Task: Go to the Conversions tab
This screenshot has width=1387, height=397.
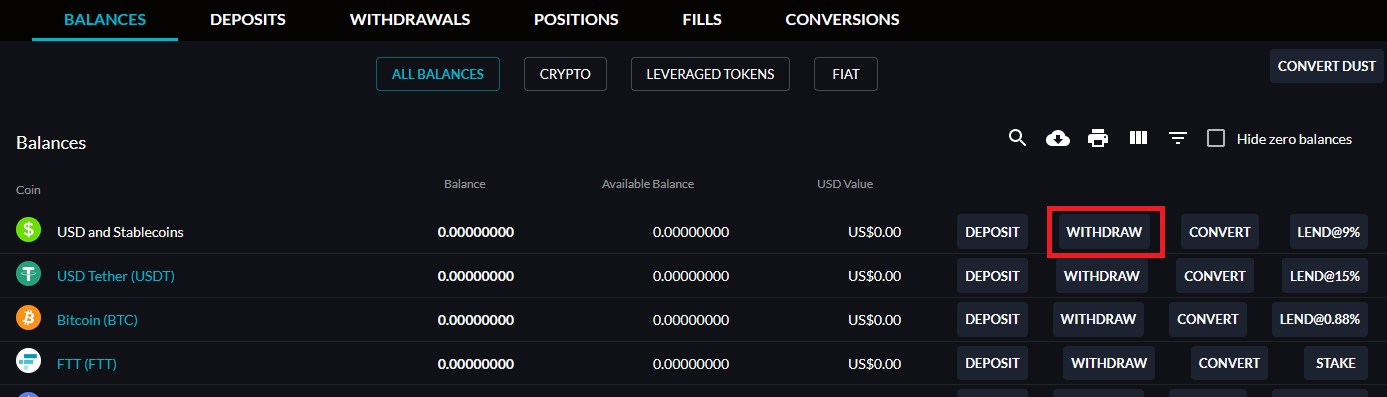Action: pos(842,19)
